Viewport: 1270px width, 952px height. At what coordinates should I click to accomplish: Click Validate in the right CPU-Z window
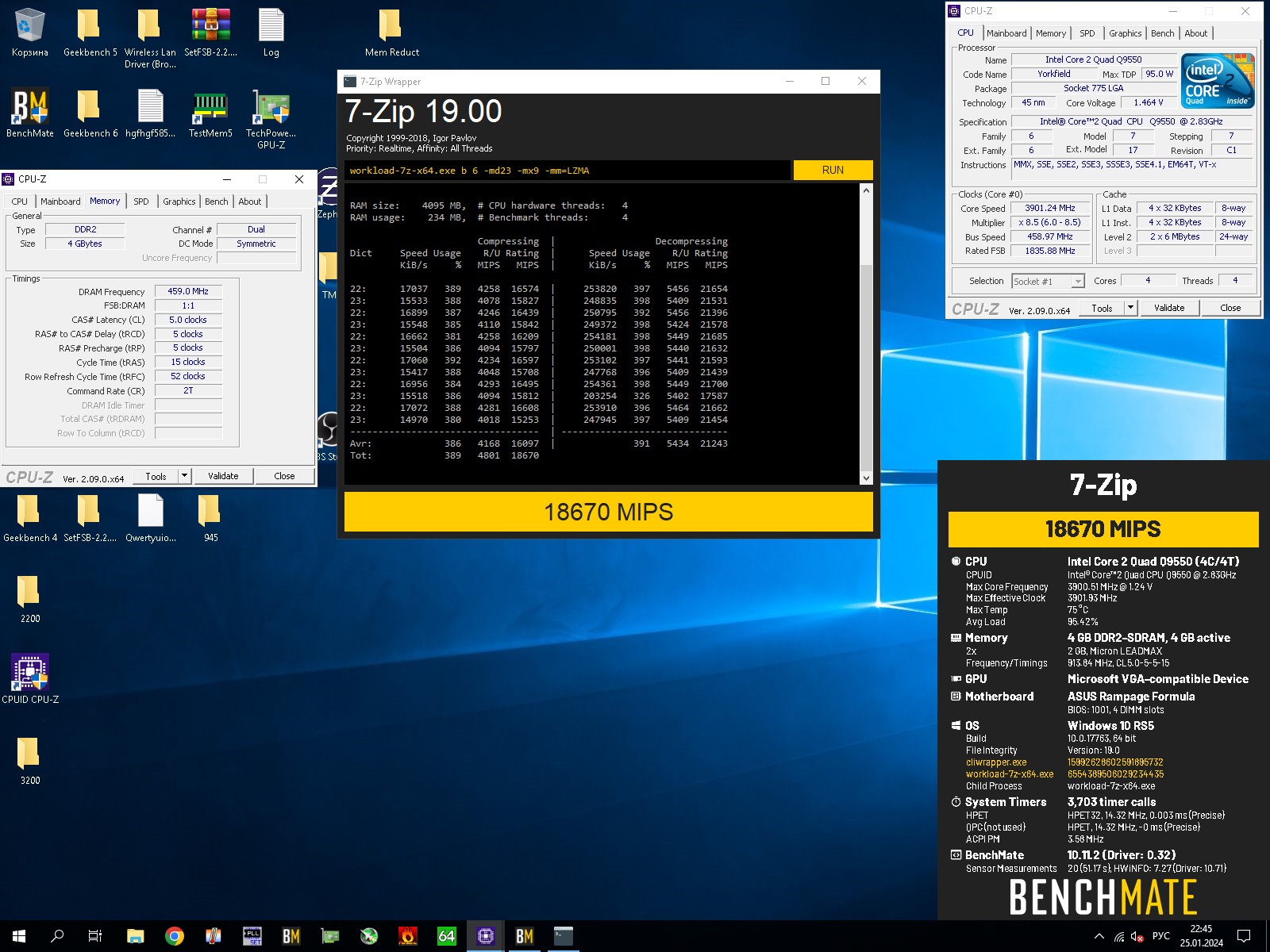click(x=1169, y=308)
